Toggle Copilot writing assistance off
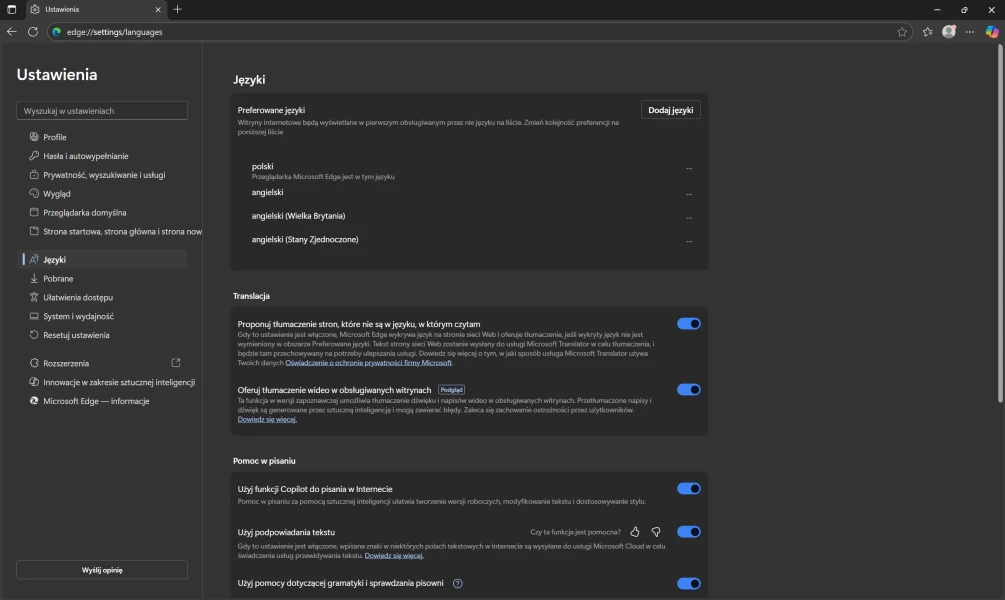 click(688, 489)
